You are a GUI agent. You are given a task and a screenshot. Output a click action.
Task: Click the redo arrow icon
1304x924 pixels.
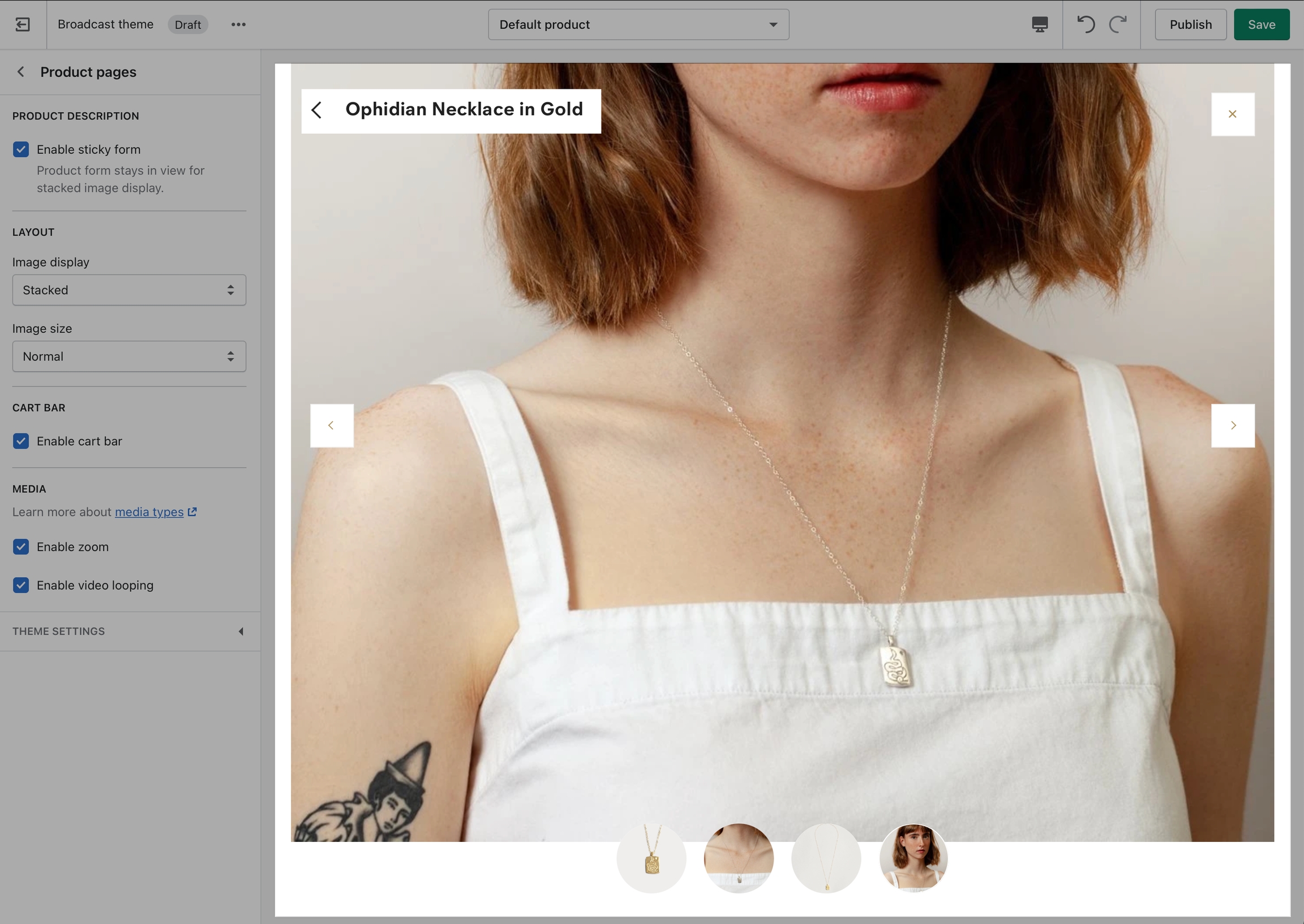point(1118,24)
